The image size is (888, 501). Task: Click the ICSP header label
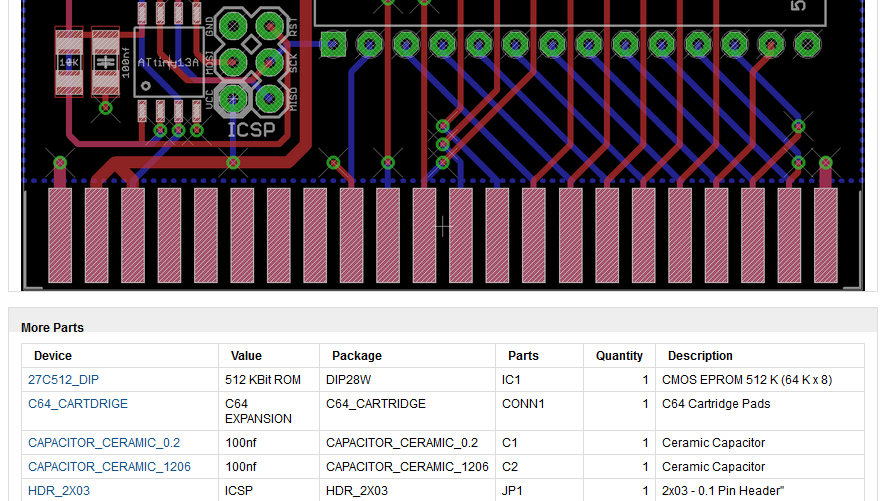(x=251, y=130)
